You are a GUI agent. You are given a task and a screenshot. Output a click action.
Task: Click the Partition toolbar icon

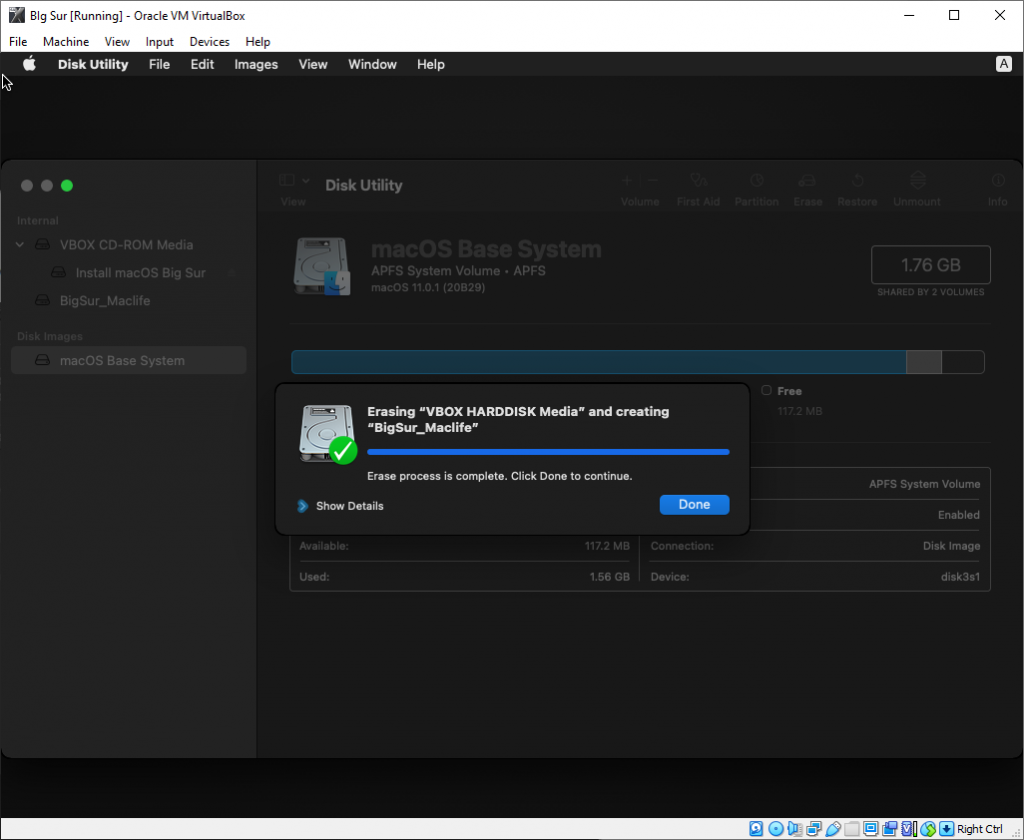(756, 181)
